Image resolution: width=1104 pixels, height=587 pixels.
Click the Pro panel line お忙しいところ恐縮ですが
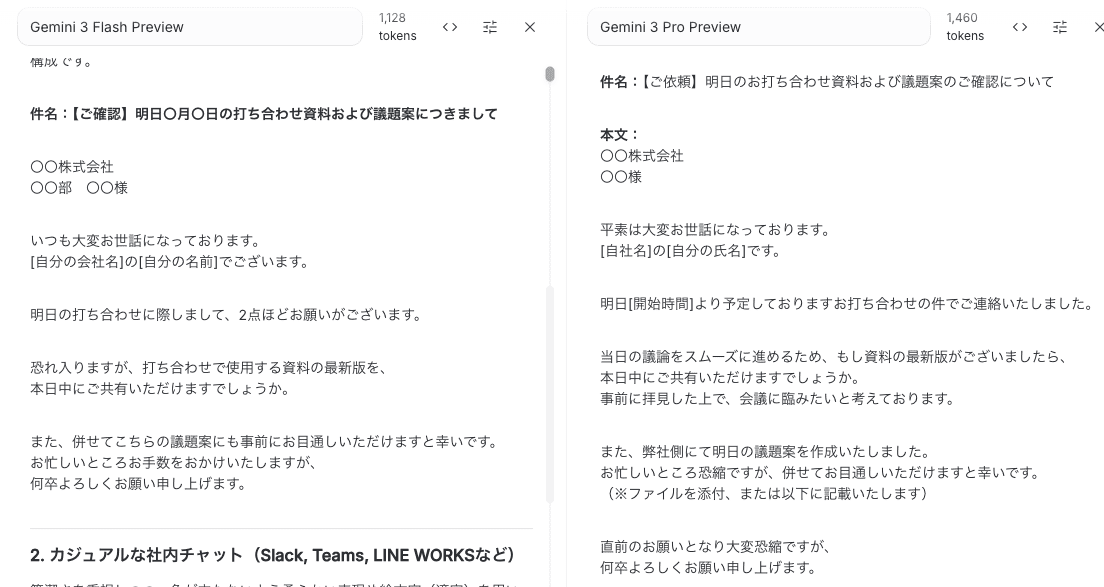tap(820, 472)
